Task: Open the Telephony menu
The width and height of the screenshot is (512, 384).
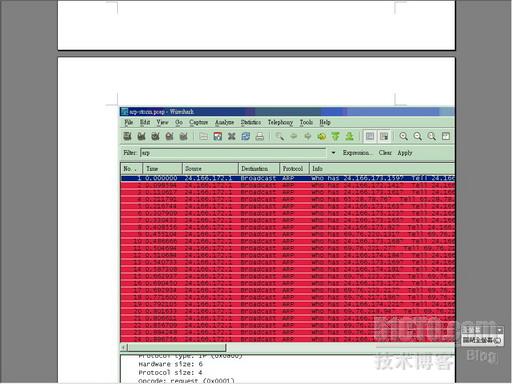Action: (x=280, y=122)
